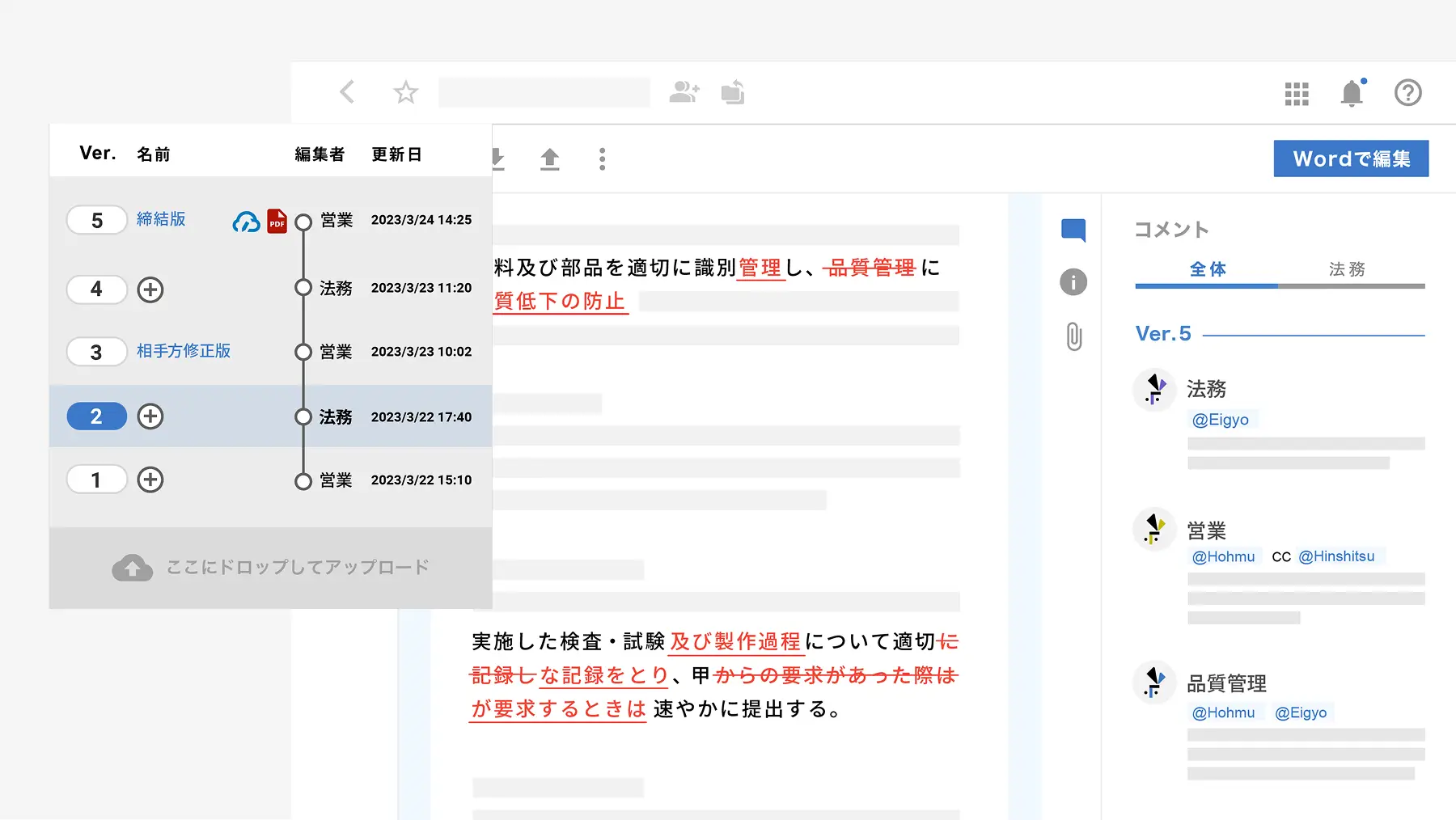Open the 相手方修正版 version link

click(184, 351)
